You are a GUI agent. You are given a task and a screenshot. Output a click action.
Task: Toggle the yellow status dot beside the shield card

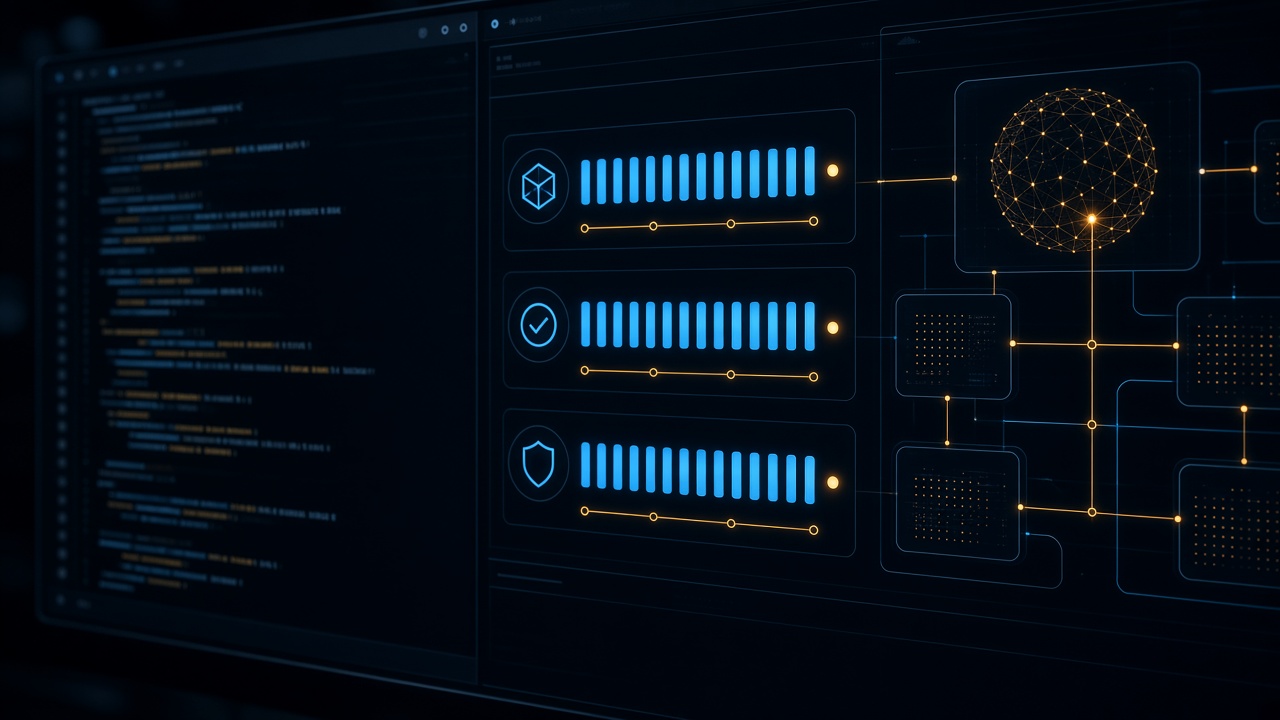[832, 483]
